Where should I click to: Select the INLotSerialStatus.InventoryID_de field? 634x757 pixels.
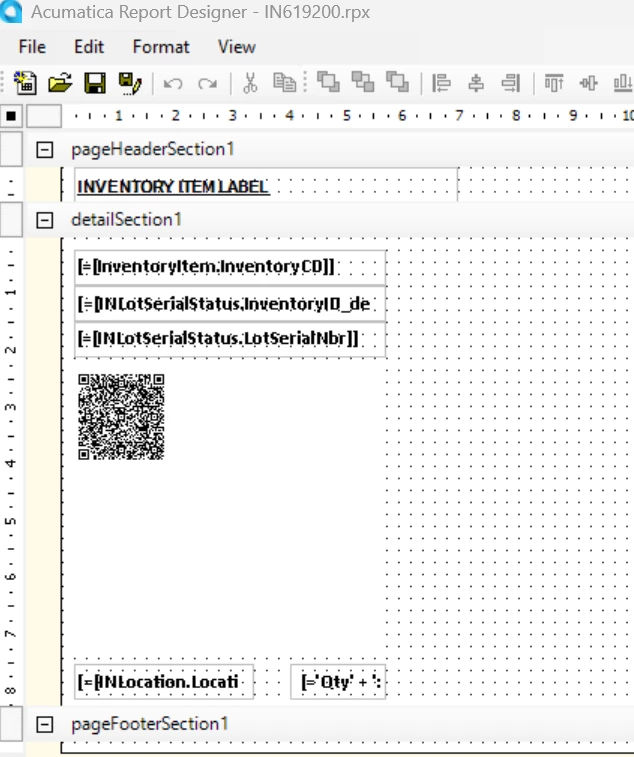tap(230, 304)
